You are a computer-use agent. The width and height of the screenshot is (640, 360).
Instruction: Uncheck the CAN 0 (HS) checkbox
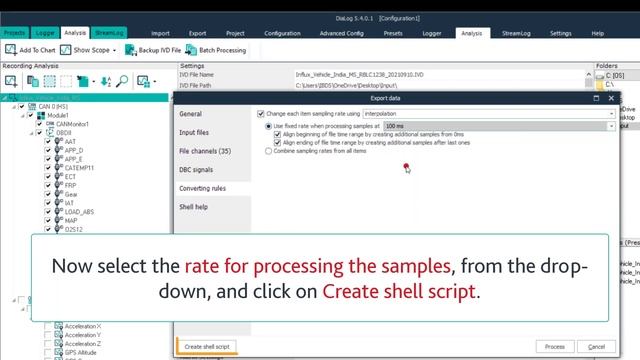click(22, 107)
